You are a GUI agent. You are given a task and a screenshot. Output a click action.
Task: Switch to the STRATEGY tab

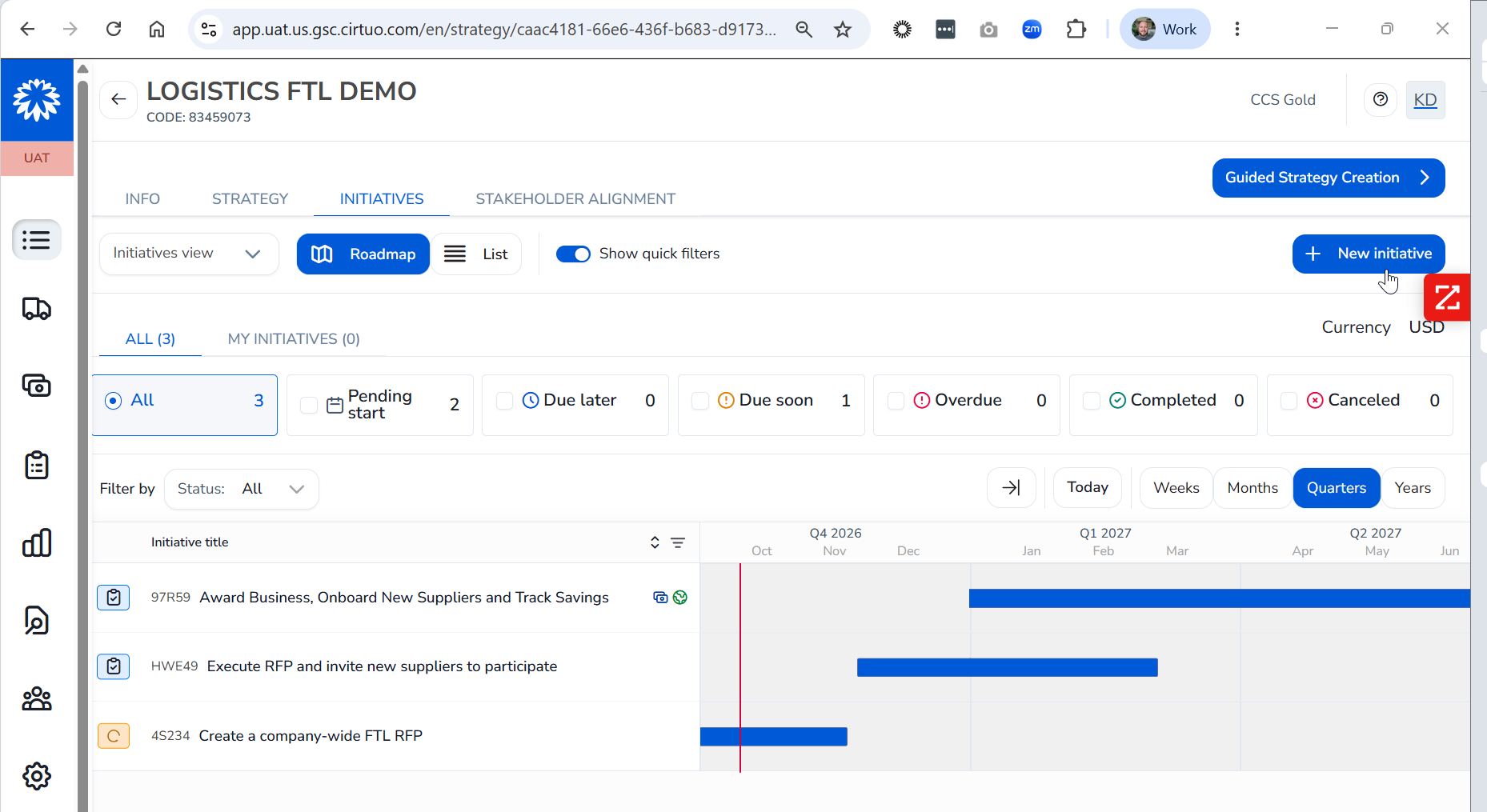[250, 199]
